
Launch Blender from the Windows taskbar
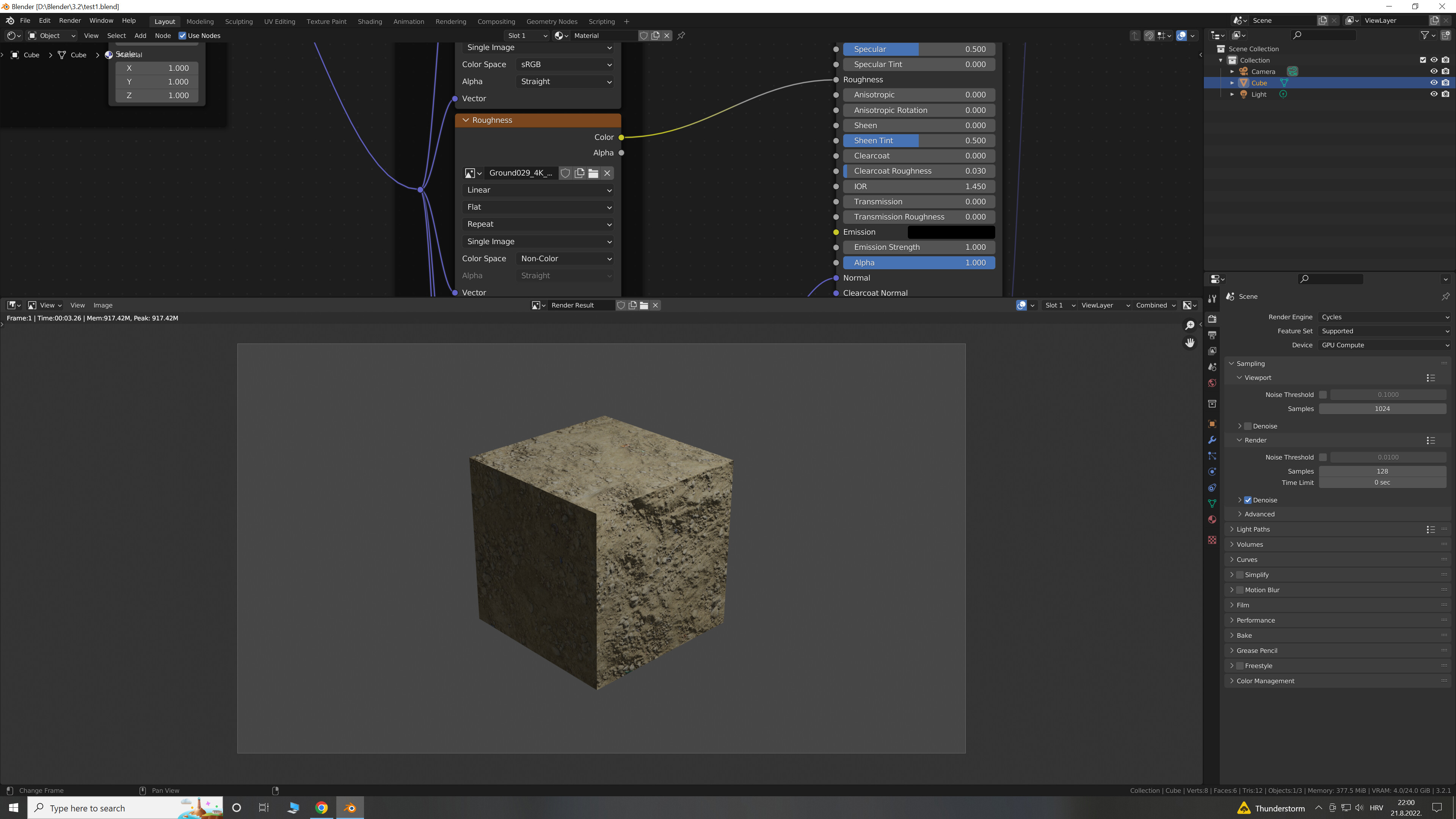point(350,808)
